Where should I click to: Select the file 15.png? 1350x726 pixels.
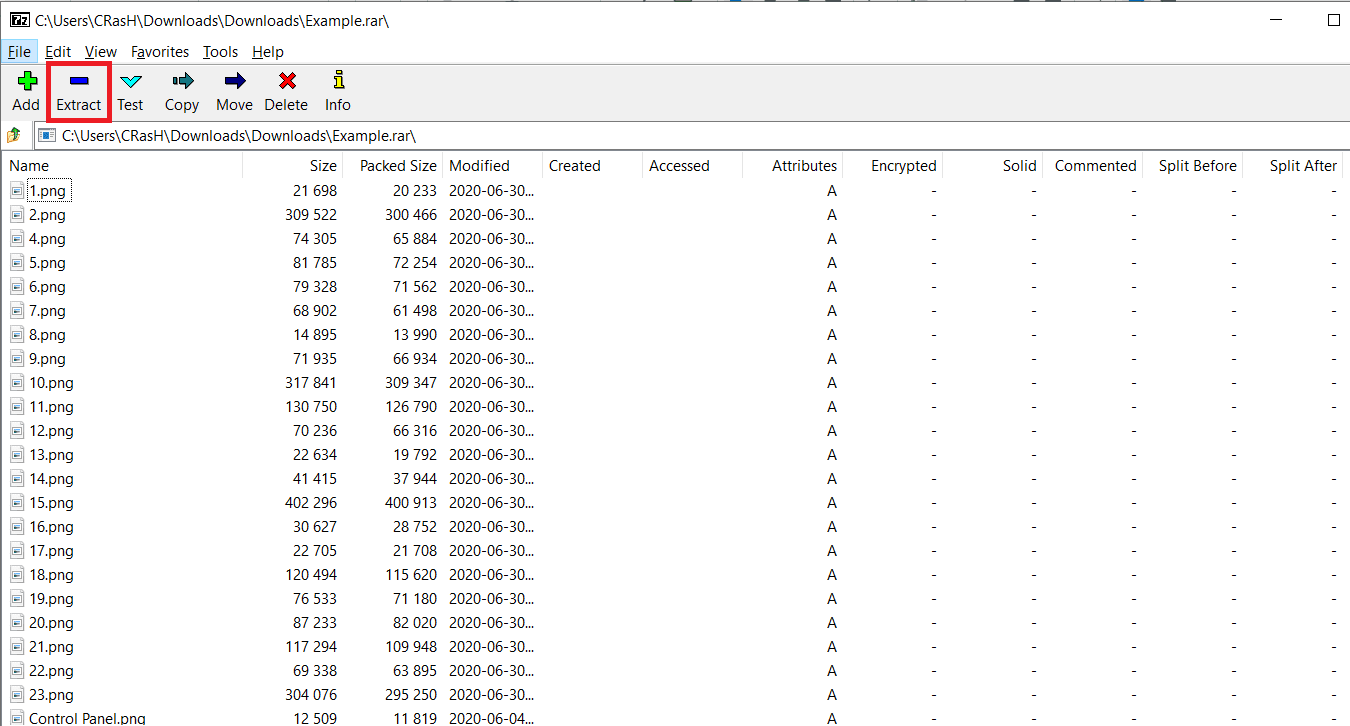coord(51,503)
